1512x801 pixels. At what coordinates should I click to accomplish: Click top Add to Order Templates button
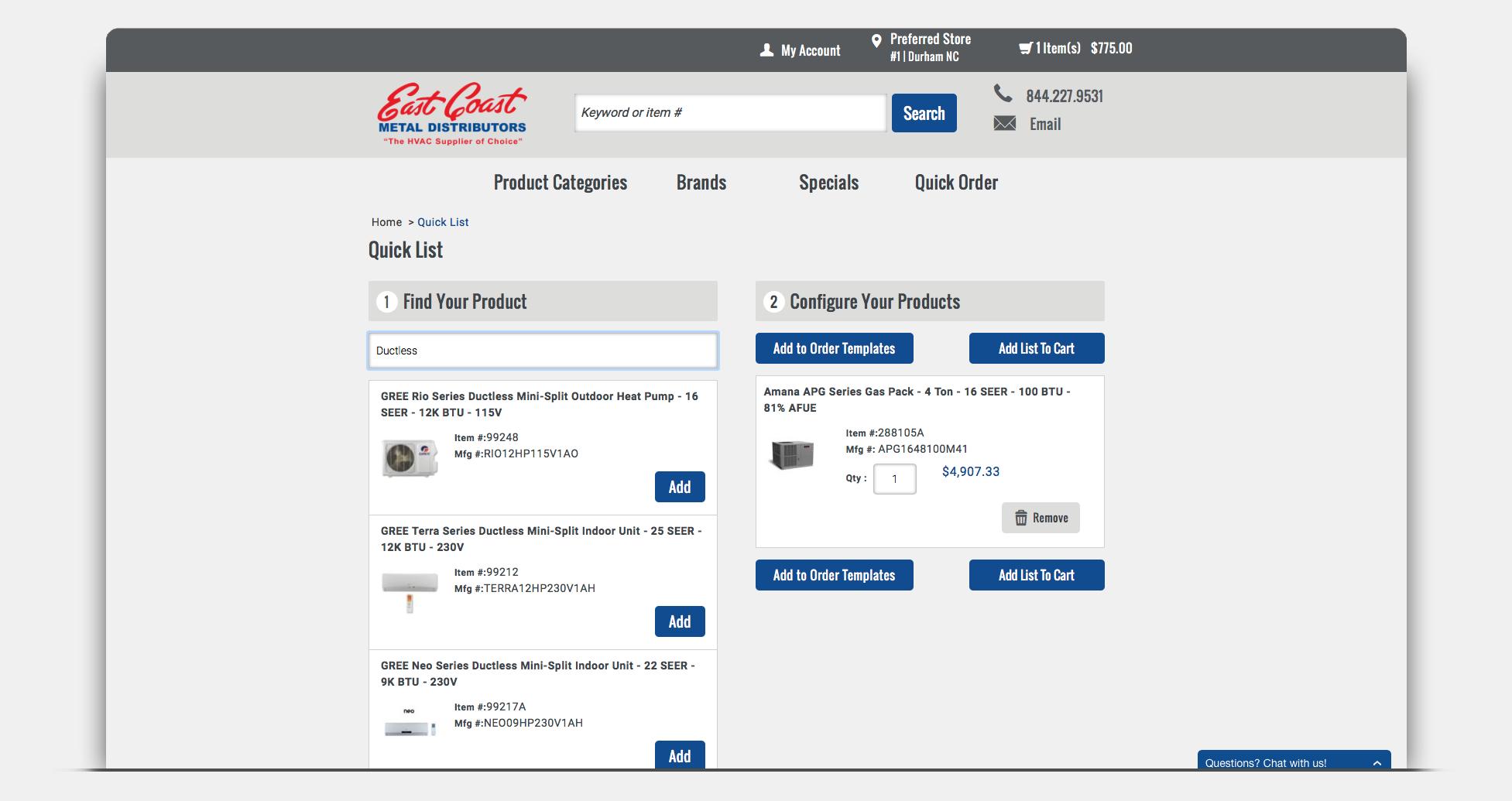pyautogui.click(x=834, y=348)
